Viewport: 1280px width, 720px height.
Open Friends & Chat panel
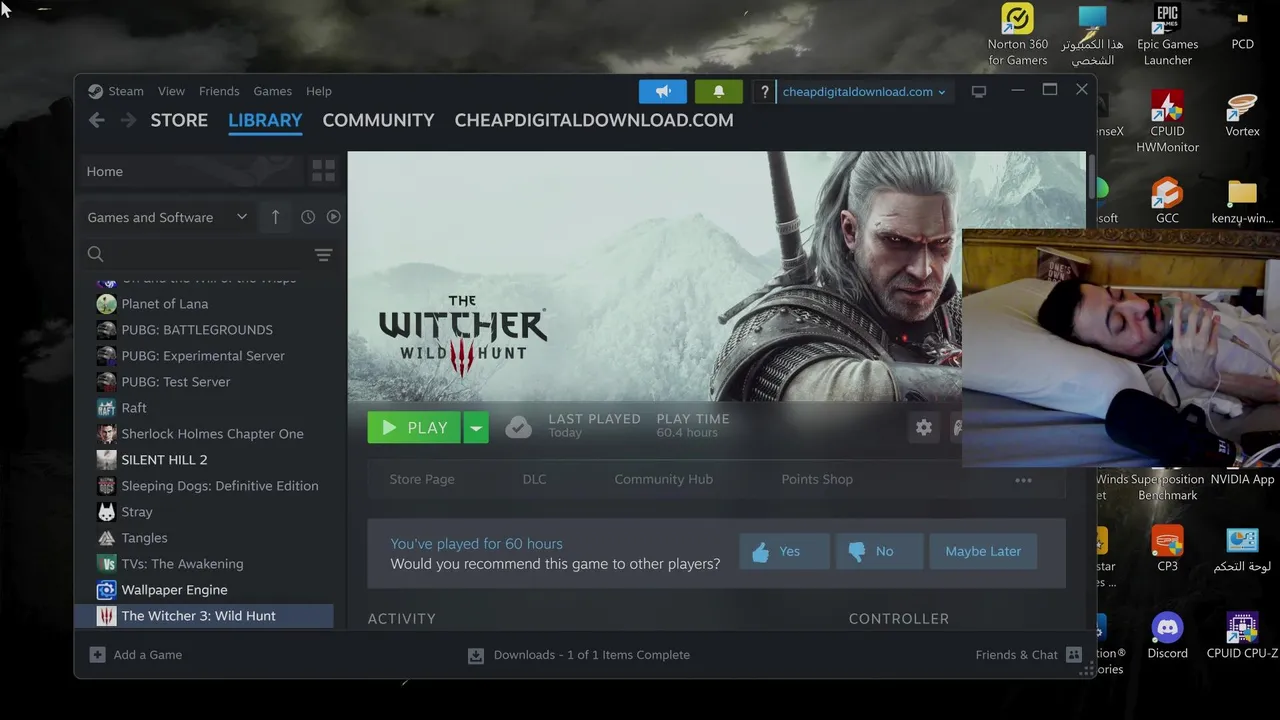coord(1028,655)
